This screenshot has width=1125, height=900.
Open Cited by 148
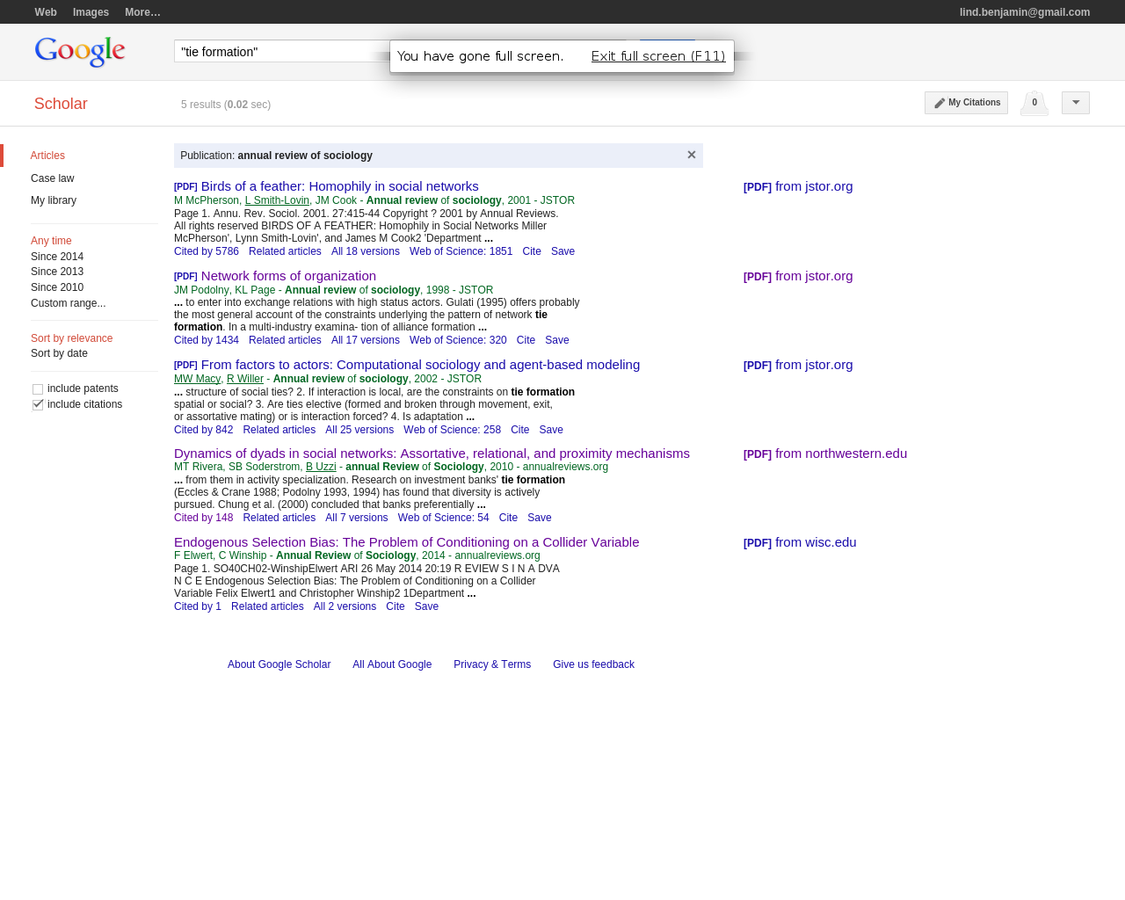click(x=203, y=517)
